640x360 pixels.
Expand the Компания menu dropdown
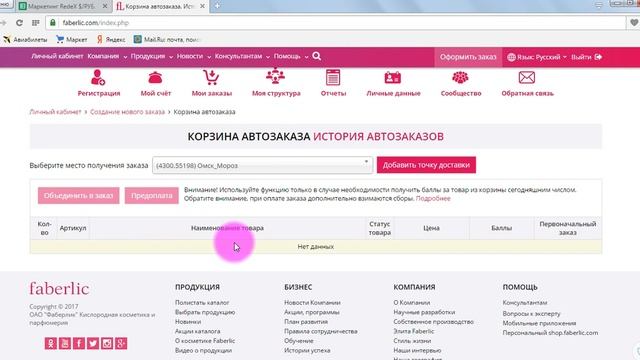click(x=107, y=56)
